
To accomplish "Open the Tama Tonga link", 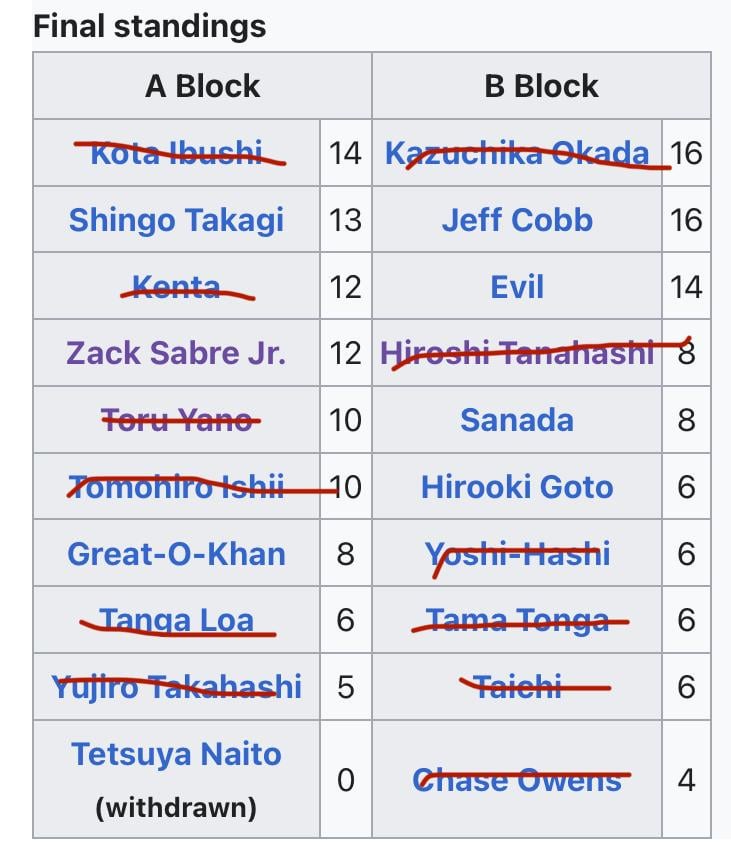I will [516, 620].
